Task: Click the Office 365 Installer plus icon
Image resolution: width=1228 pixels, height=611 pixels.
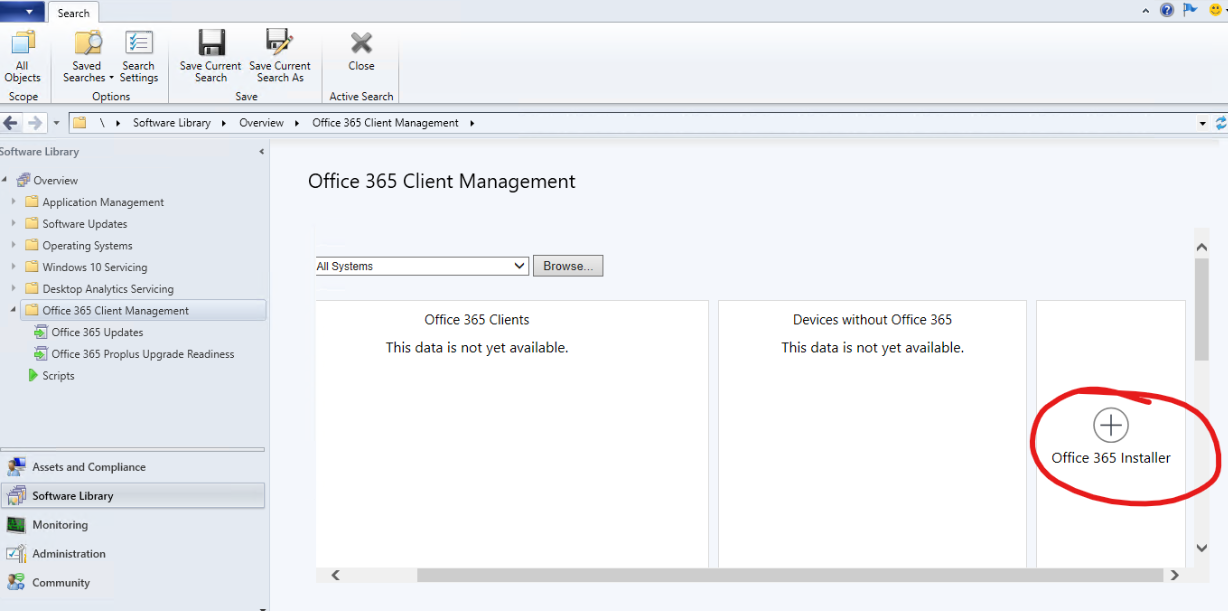Action: coord(1110,425)
